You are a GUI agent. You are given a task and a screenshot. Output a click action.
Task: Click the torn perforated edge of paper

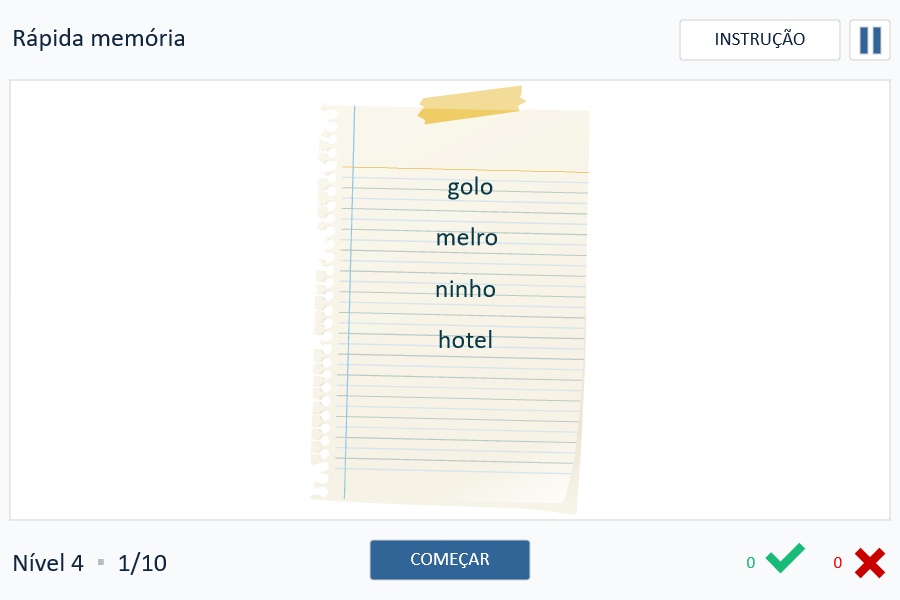pos(324,300)
